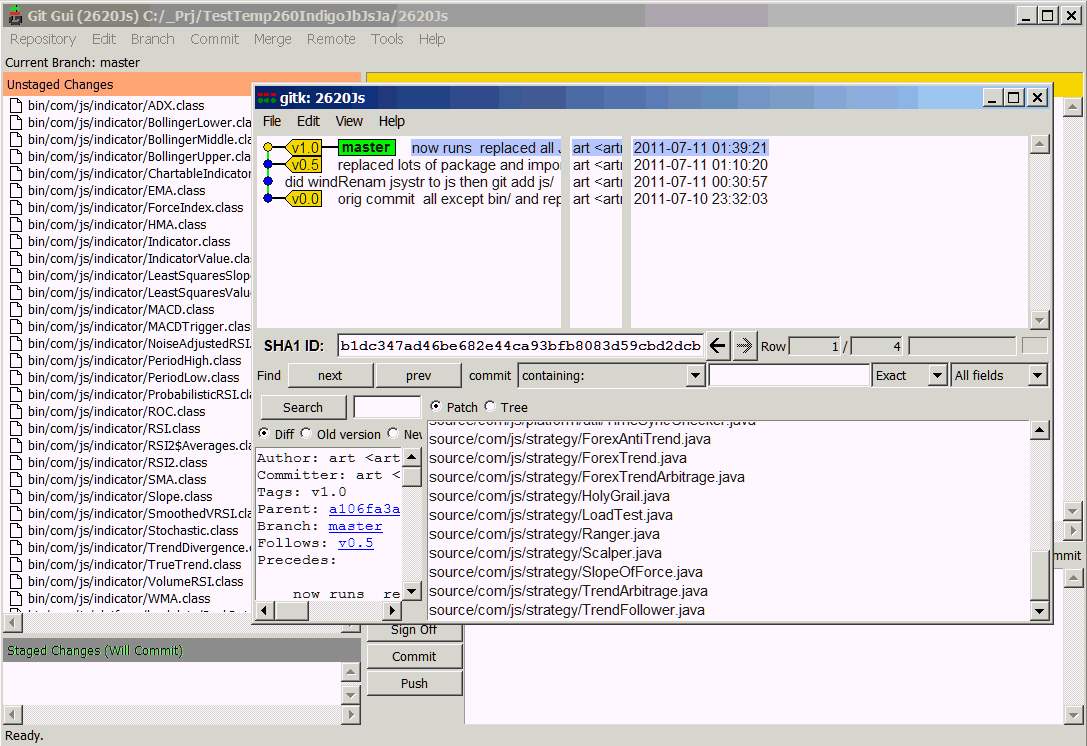Select the Diff radio button
The image size is (1087, 746).
click(x=263, y=433)
